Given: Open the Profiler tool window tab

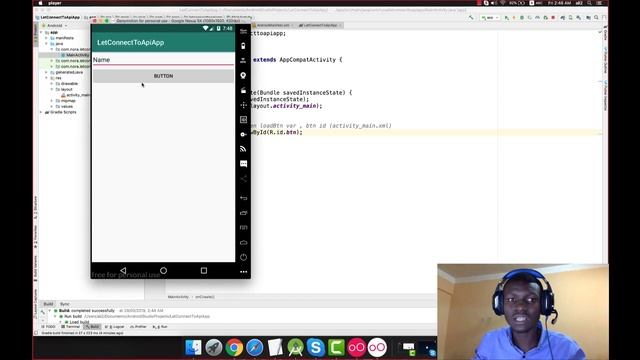Looking at the screenshot, I should 138,327.
